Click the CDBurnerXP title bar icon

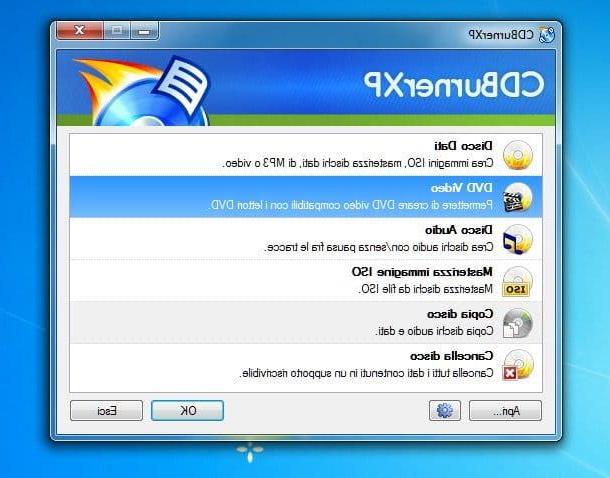click(x=547, y=35)
